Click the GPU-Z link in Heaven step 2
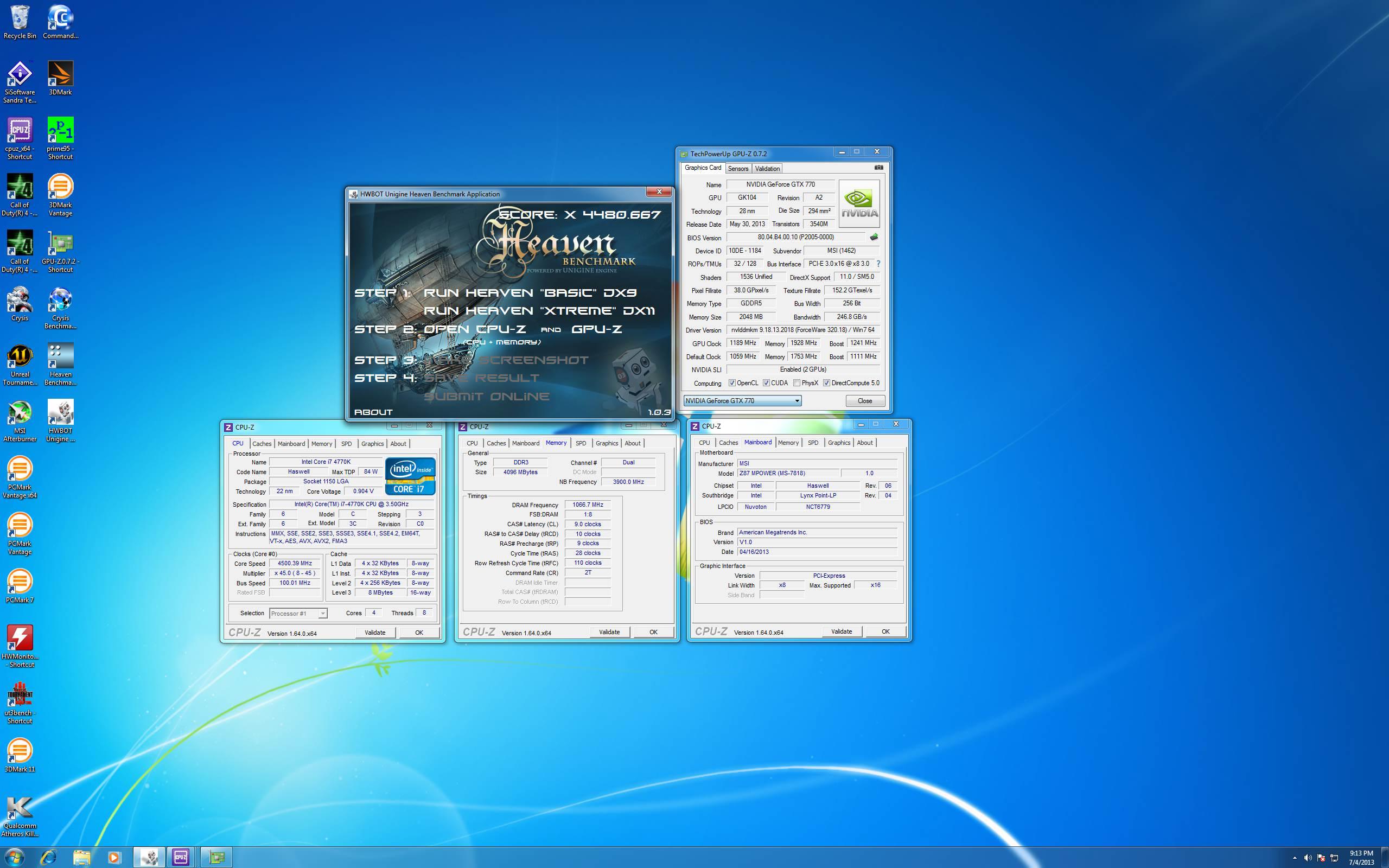Screen dimensions: 1389x868 pos(597,329)
